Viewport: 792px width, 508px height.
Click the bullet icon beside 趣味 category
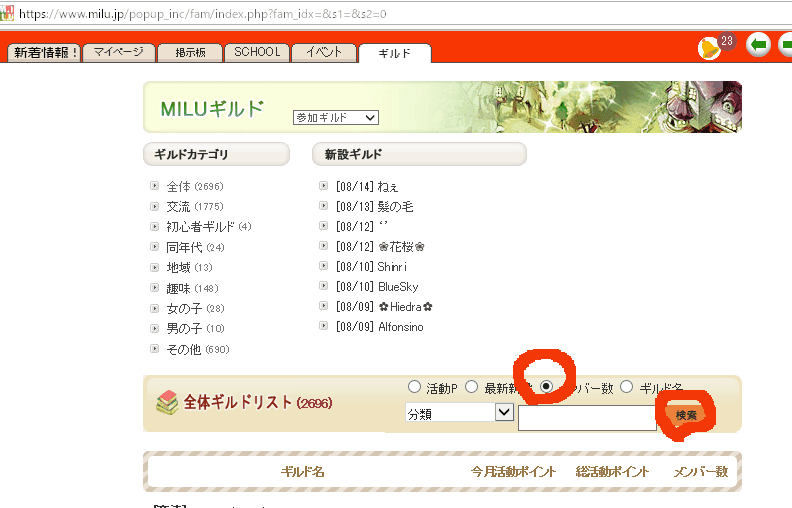point(154,287)
